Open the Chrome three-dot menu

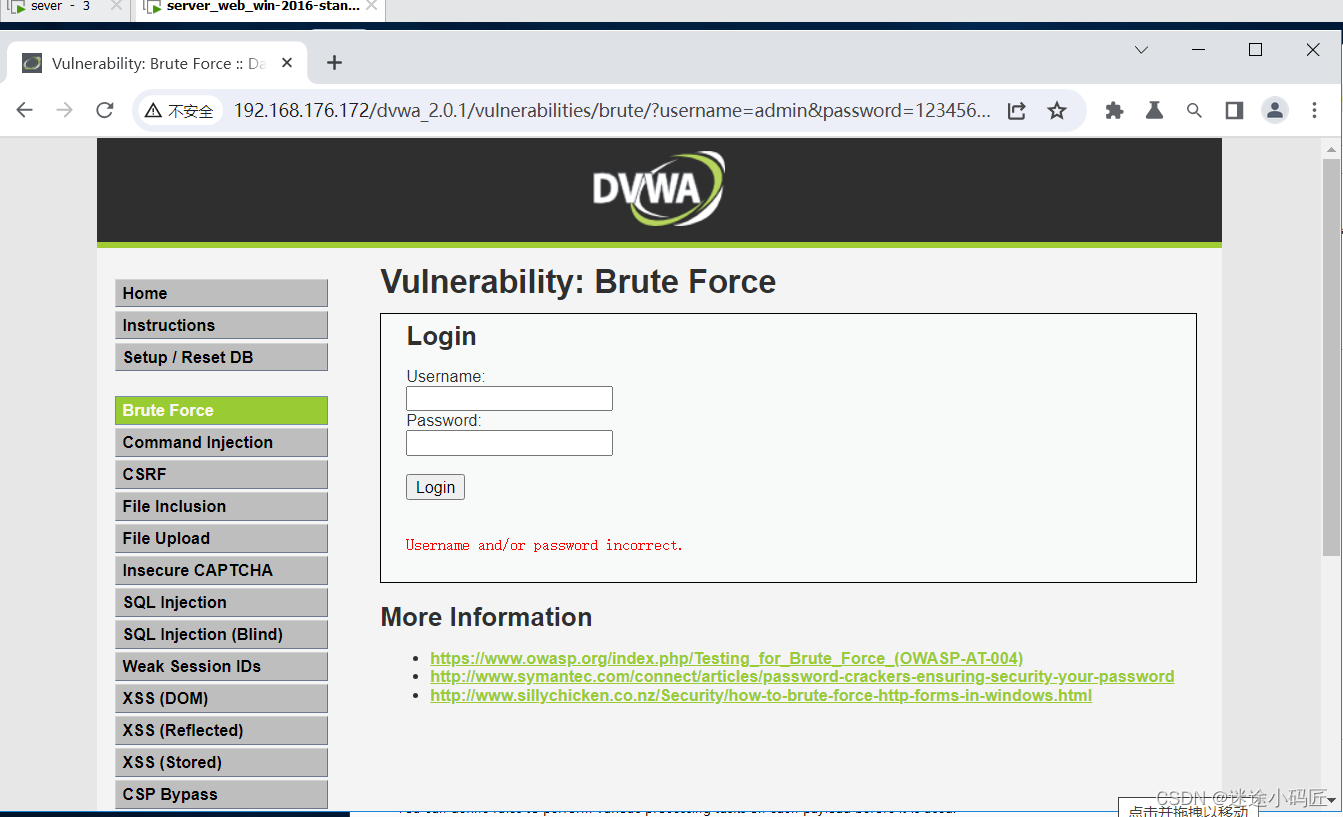1315,111
